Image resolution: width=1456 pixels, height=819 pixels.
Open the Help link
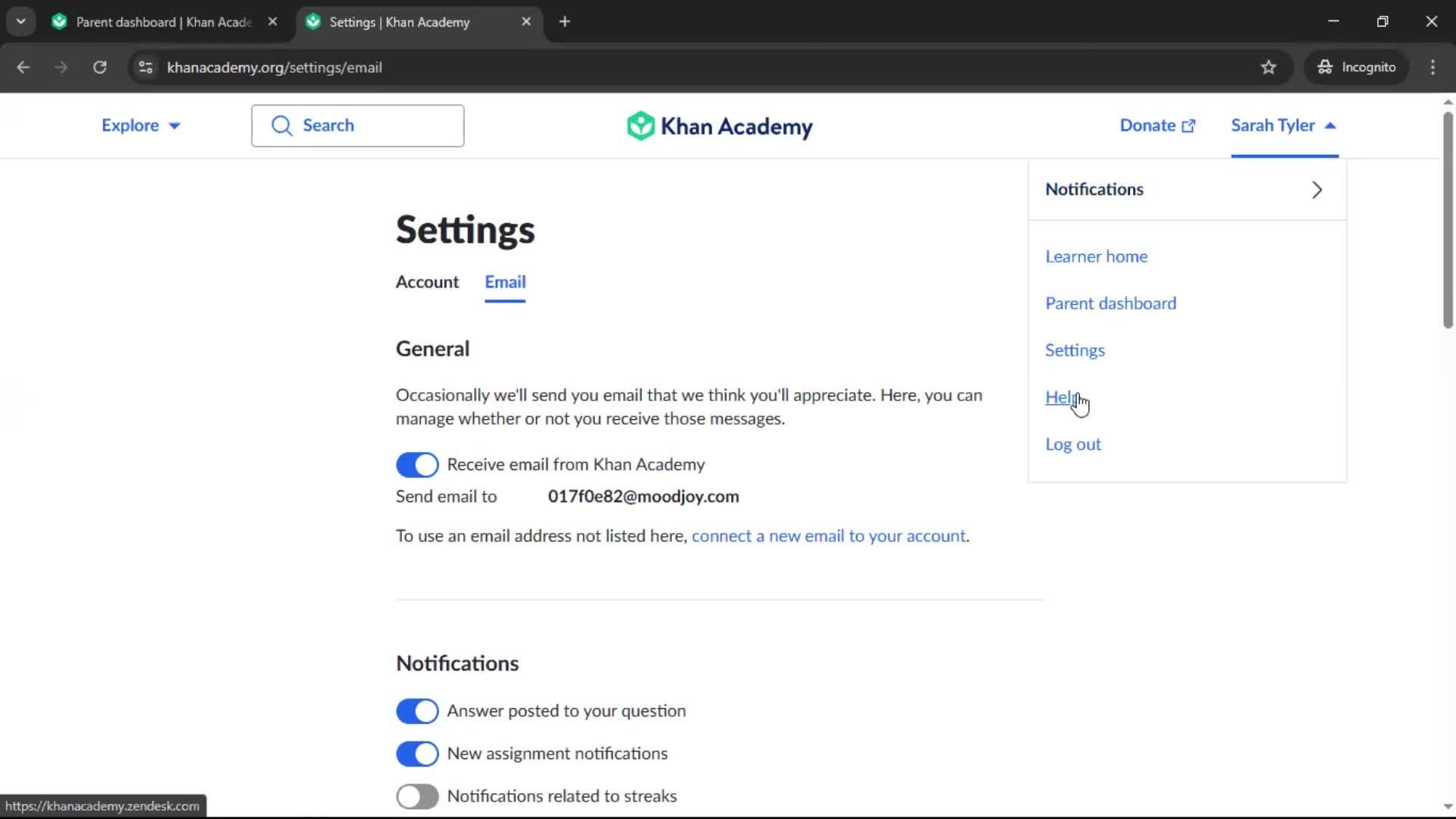click(x=1062, y=397)
